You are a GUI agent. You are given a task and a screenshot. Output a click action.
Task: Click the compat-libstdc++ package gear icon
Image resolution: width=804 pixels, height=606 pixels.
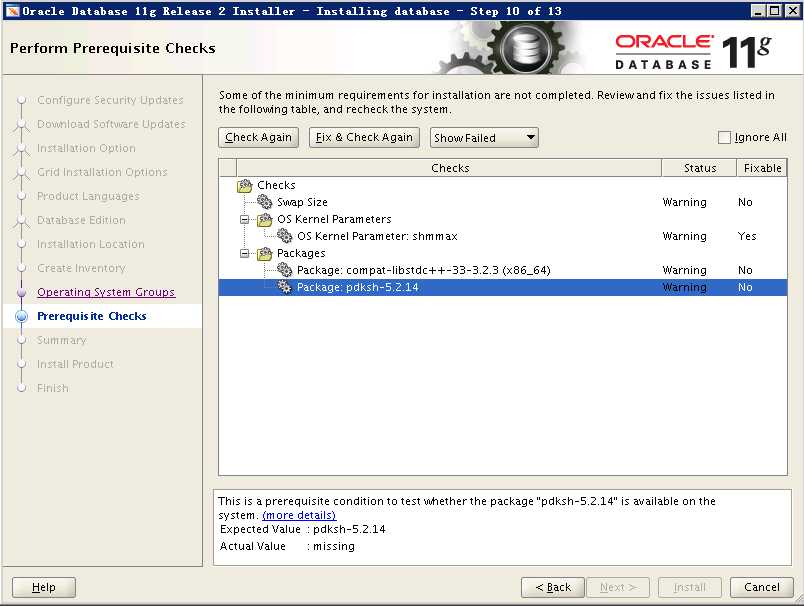[285, 270]
